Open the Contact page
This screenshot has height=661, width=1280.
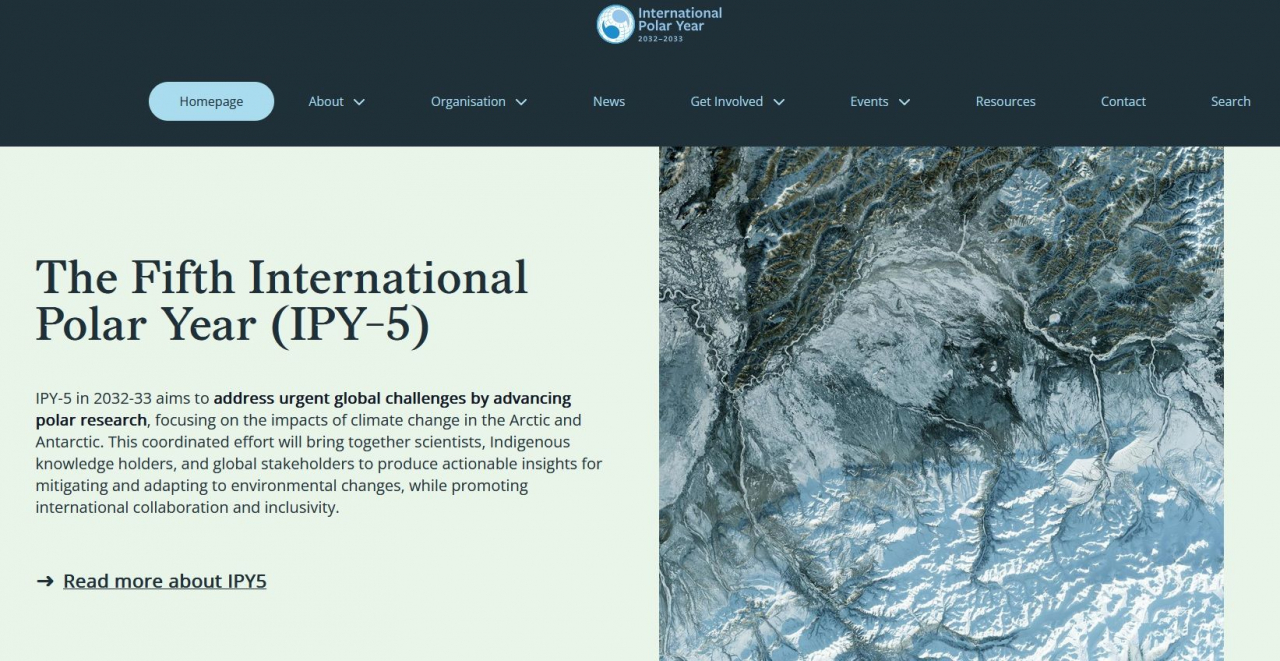tap(1123, 101)
